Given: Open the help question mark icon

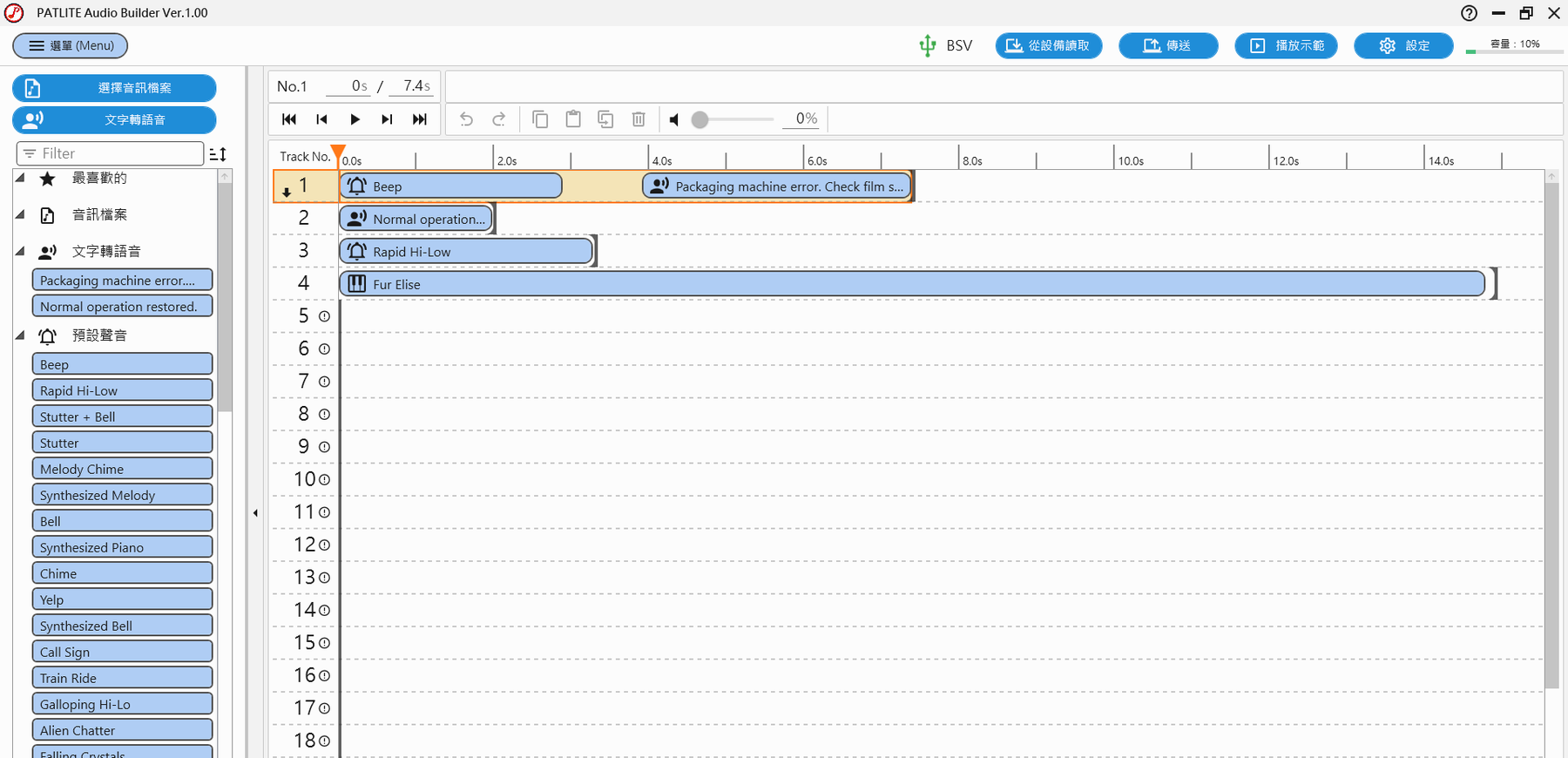Looking at the screenshot, I should click(1469, 13).
